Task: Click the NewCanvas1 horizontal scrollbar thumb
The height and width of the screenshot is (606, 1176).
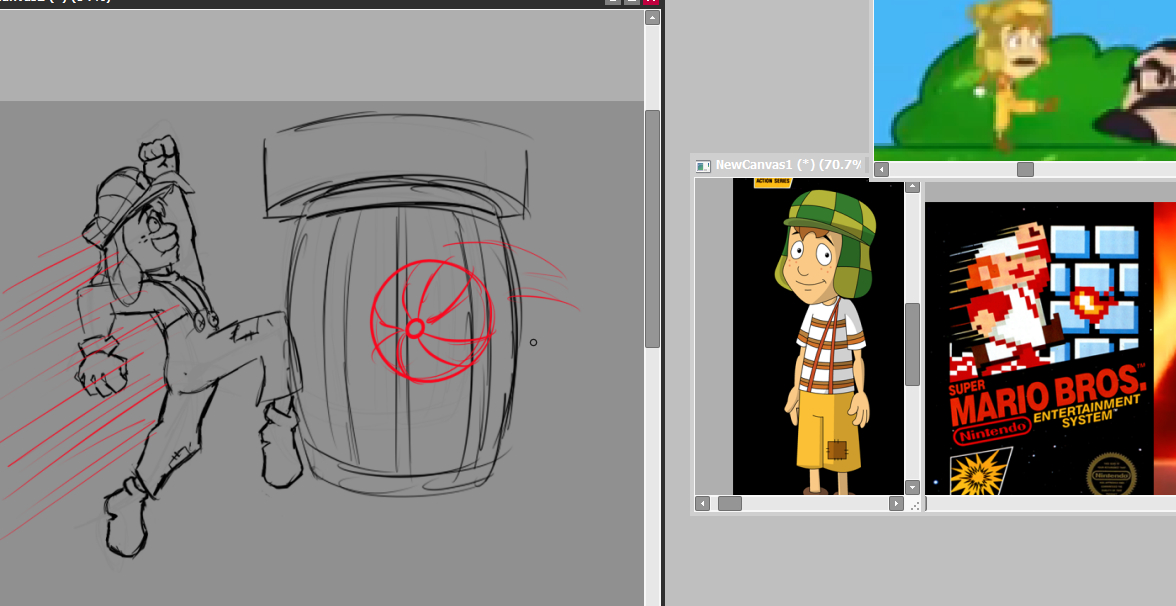Action: (730, 503)
